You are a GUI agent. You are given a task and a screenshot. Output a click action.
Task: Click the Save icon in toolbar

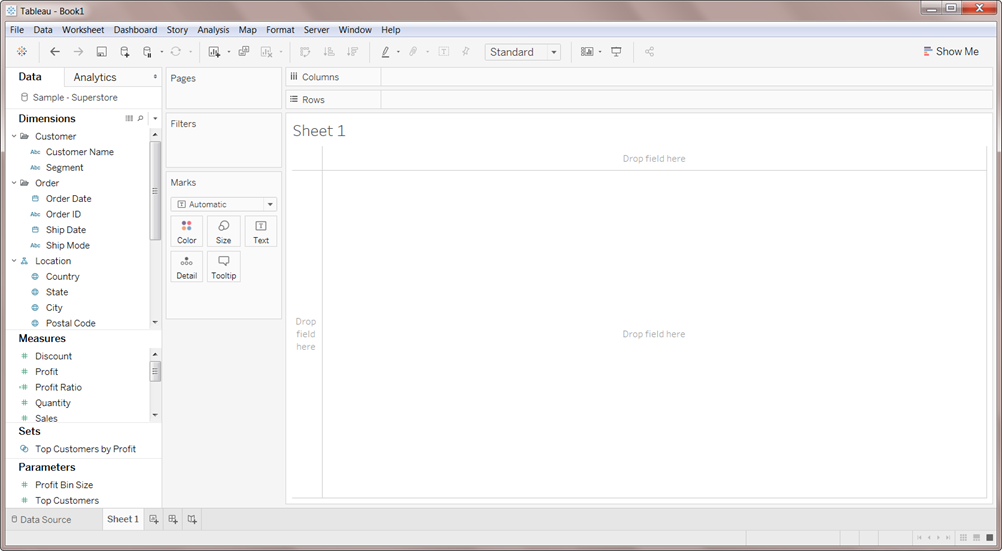(x=101, y=52)
